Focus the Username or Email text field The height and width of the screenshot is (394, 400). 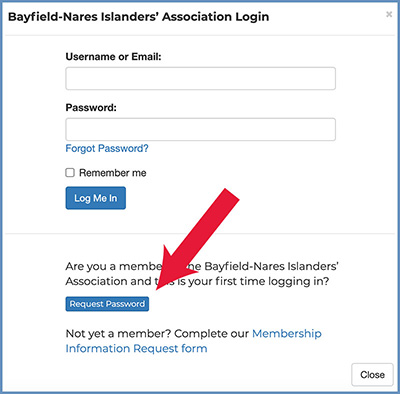200,78
